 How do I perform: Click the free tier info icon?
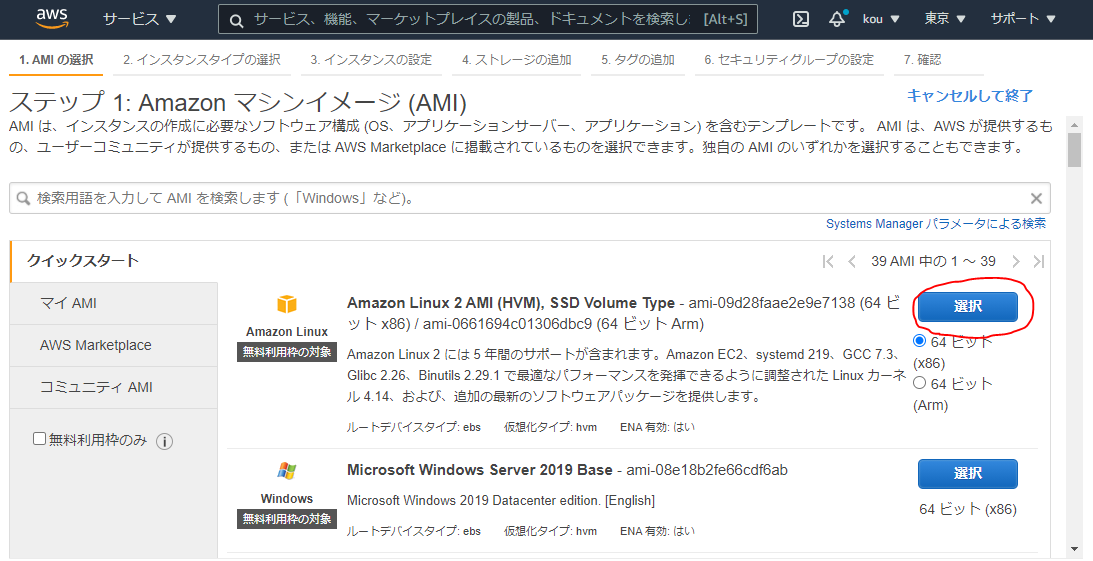coord(165,441)
